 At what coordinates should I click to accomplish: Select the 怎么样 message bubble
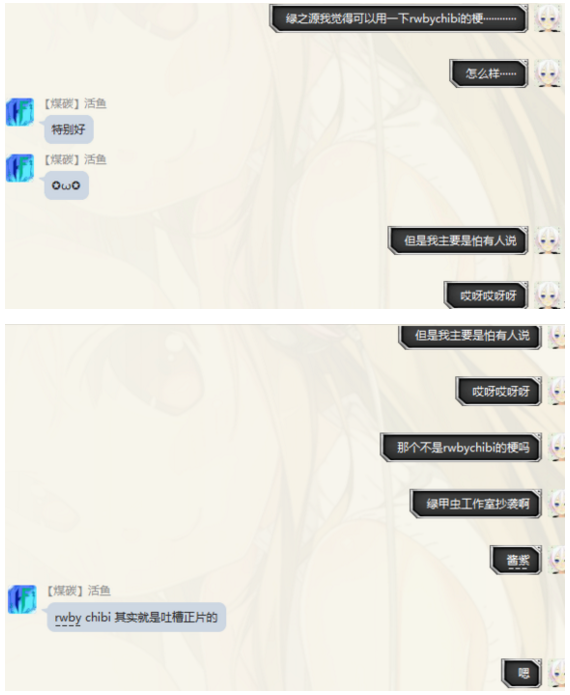(x=489, y=74)
